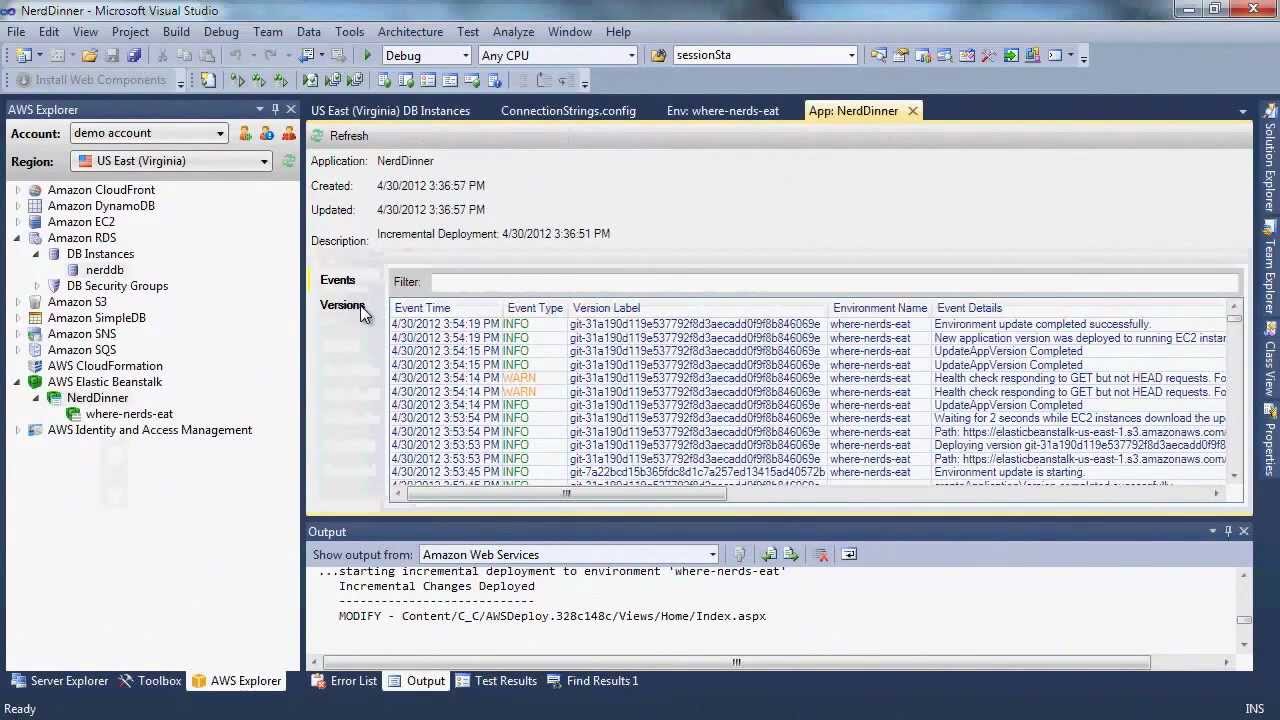1280x720 pixels.
Task: Switch to the Test Results tab
Action: pyautogui.click(x=496, y=681)
